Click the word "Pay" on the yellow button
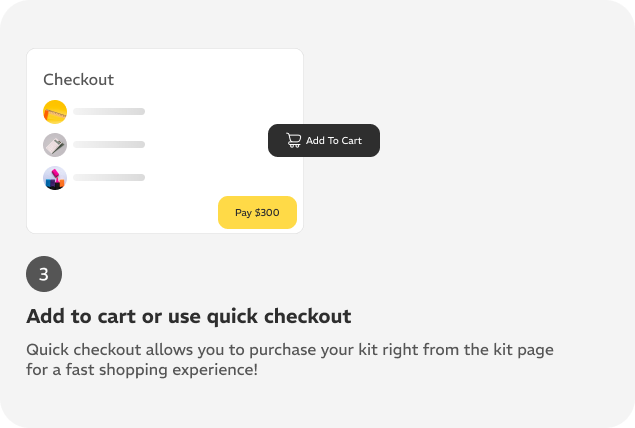 243,213
